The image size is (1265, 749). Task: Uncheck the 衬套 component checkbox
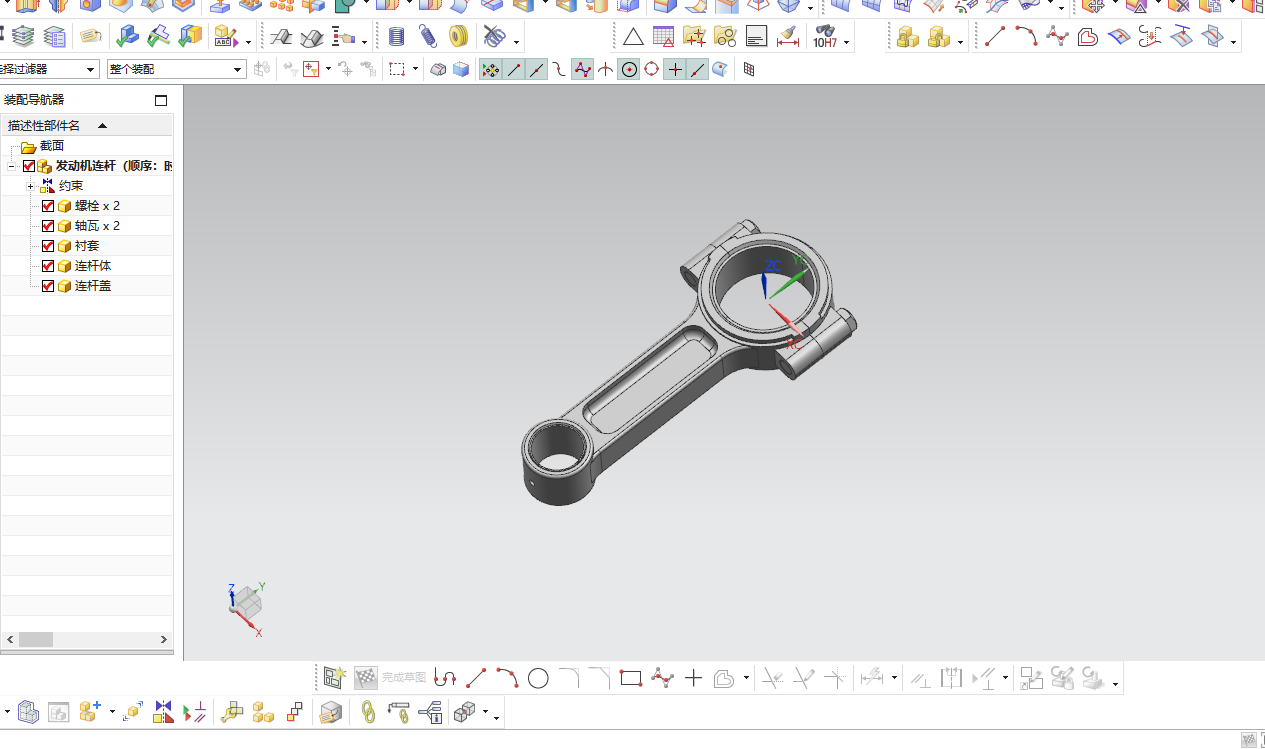point(48,246)
